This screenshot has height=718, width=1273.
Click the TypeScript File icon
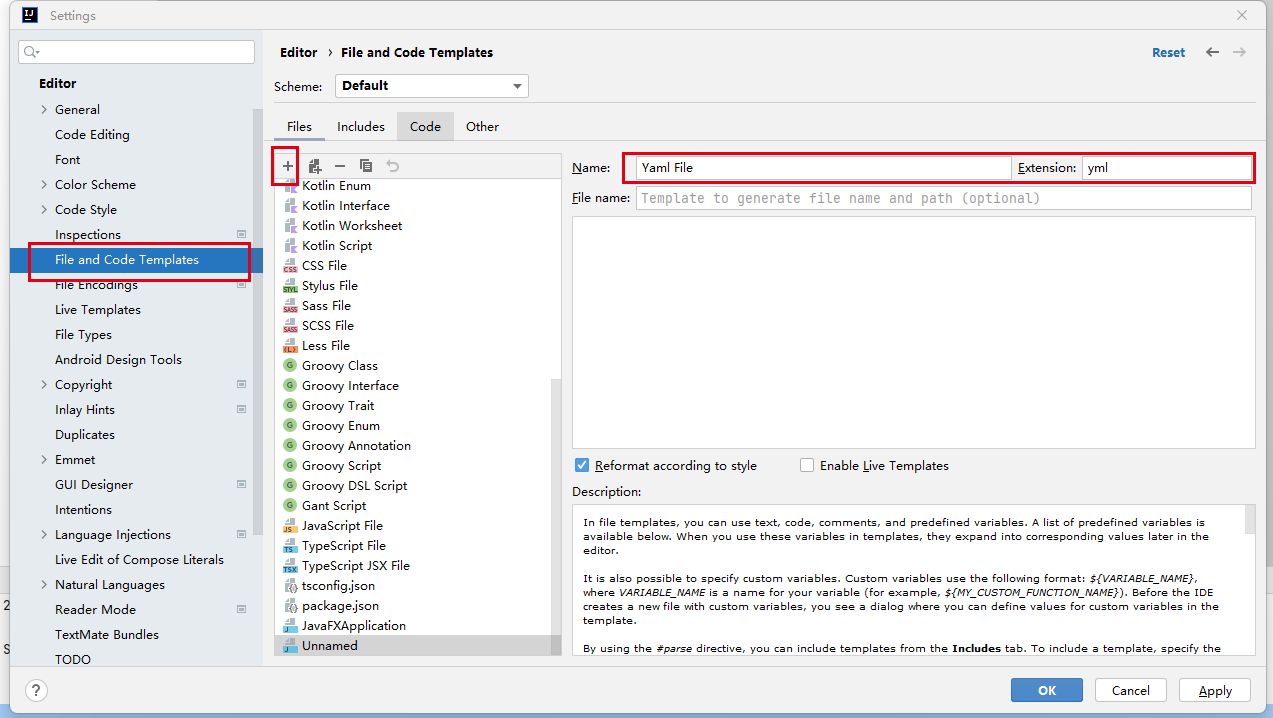(x=290, y=546)
